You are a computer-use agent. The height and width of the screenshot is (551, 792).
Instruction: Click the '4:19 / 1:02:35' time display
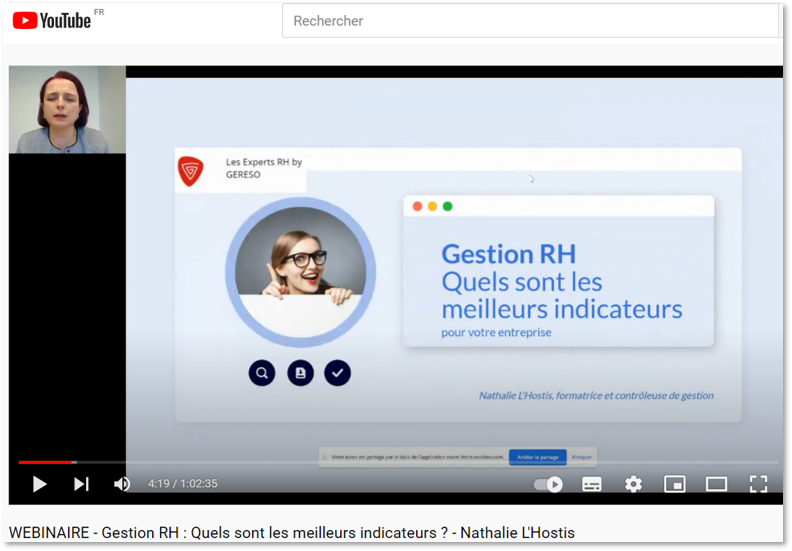click(x=183, y=484)
